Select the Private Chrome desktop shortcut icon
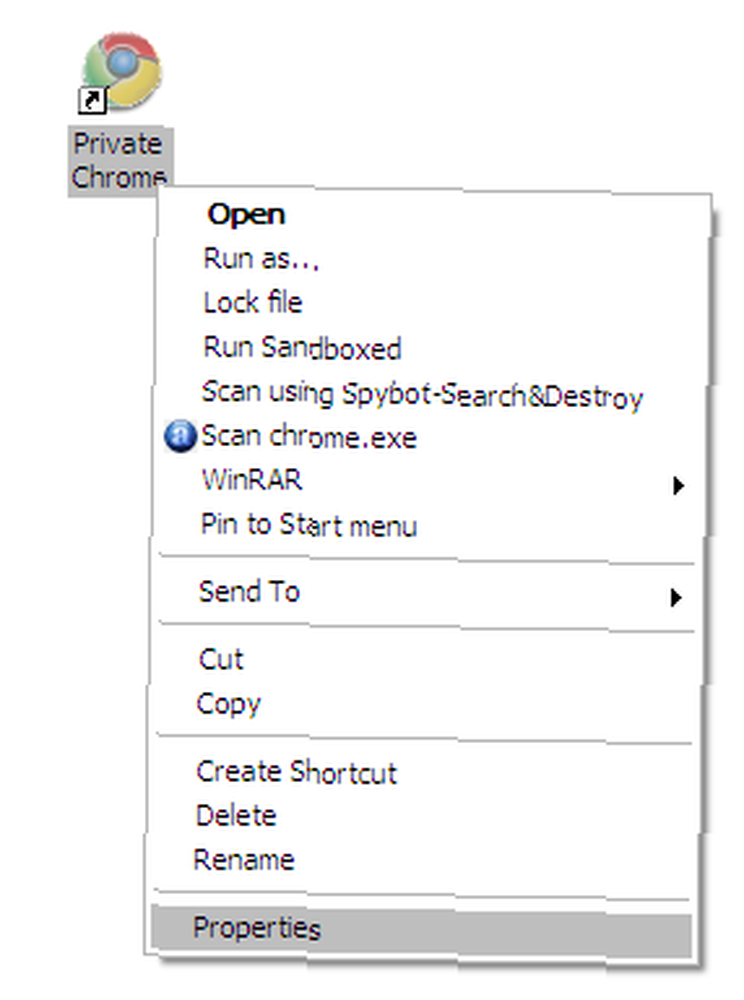 (120, 72)
